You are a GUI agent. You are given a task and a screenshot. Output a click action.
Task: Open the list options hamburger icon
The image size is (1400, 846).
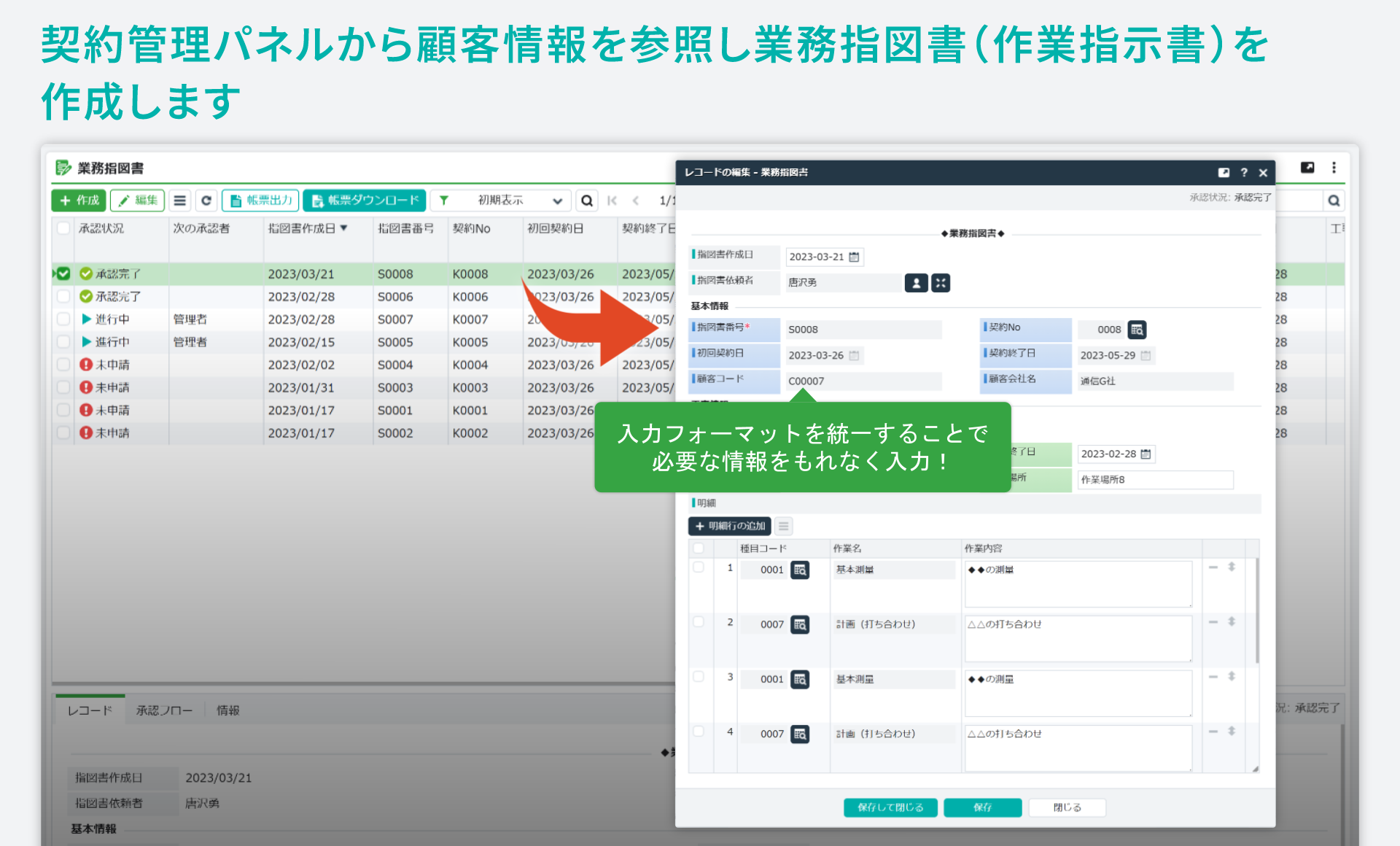[x=179, y=201]
